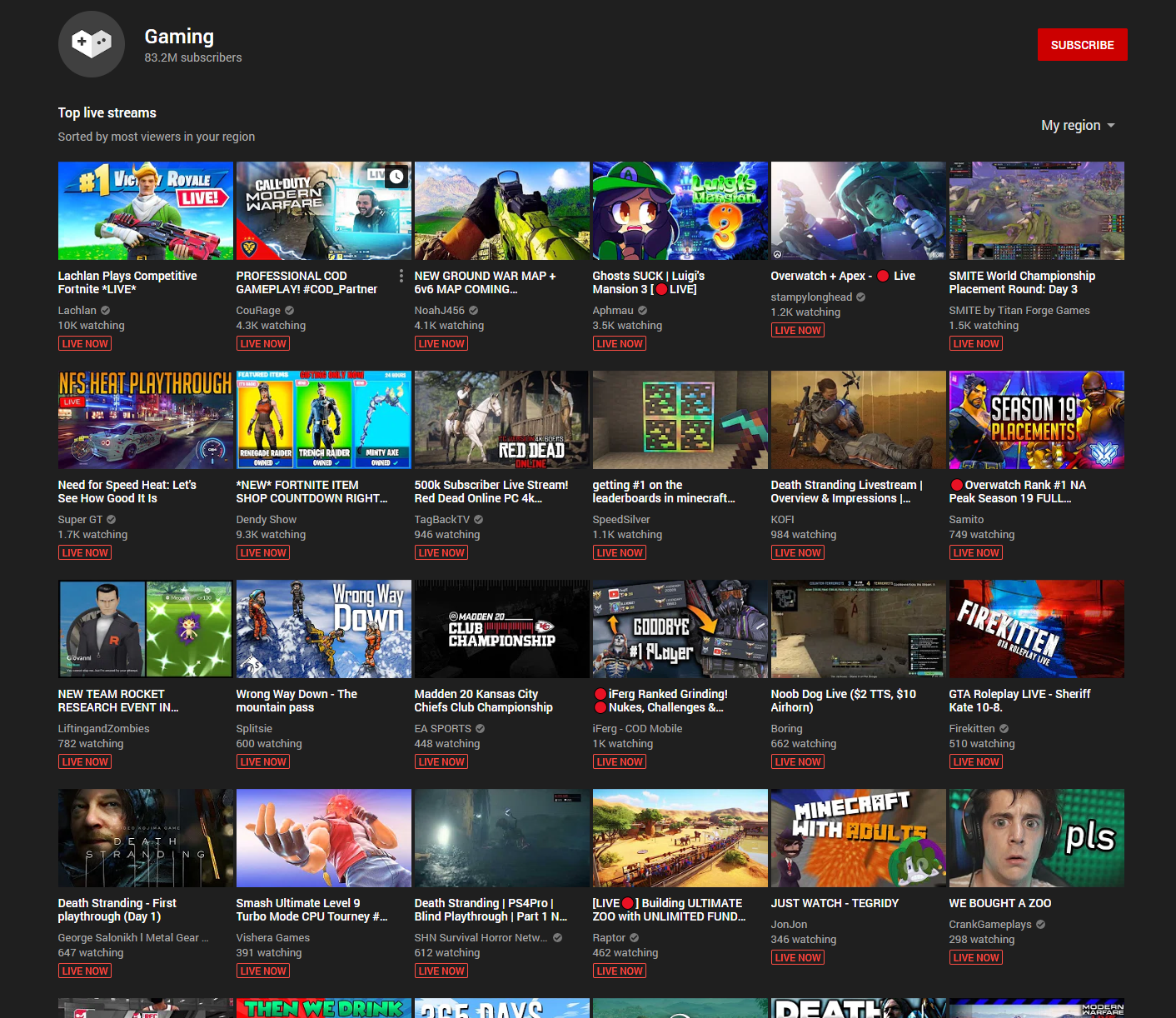Open the Fortnite #1 Victory Royale thumbnail
Viewport: 1176px width, 1018px height.
tap(146, 211)
